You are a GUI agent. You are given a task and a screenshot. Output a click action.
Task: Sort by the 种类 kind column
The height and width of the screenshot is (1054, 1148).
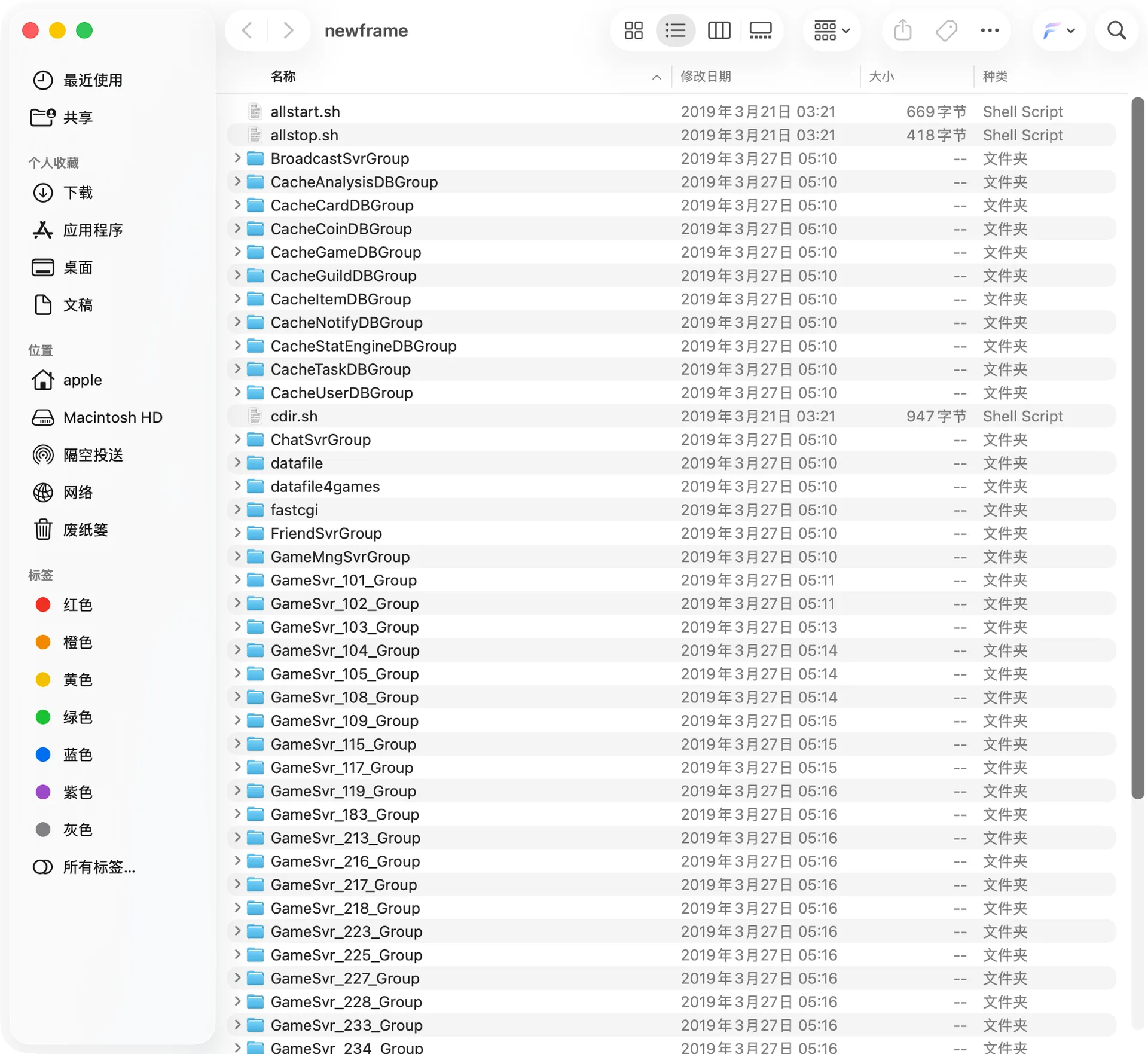(996, 77)
